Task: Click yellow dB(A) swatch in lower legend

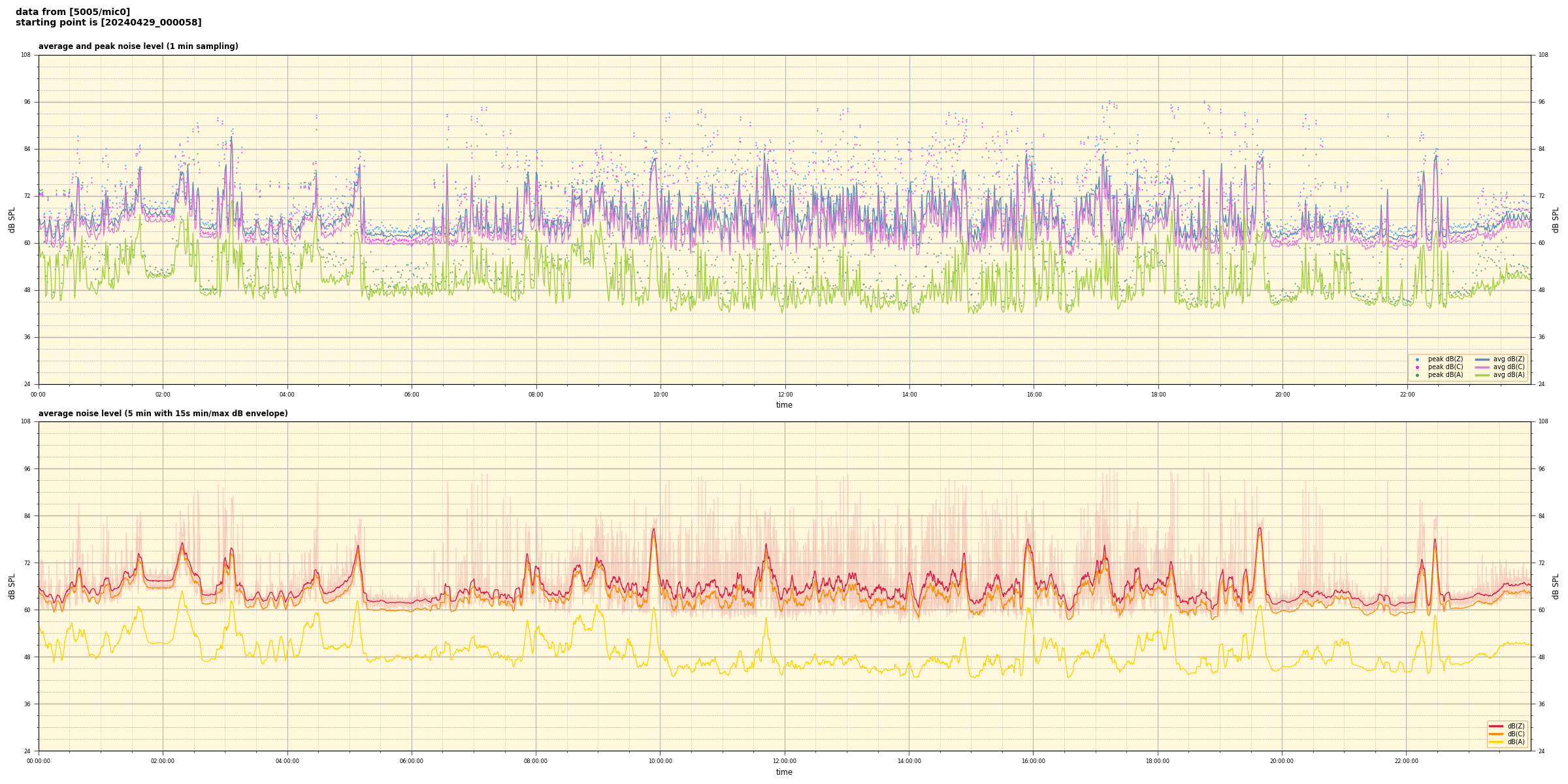Action: (x=1496, y=742)
